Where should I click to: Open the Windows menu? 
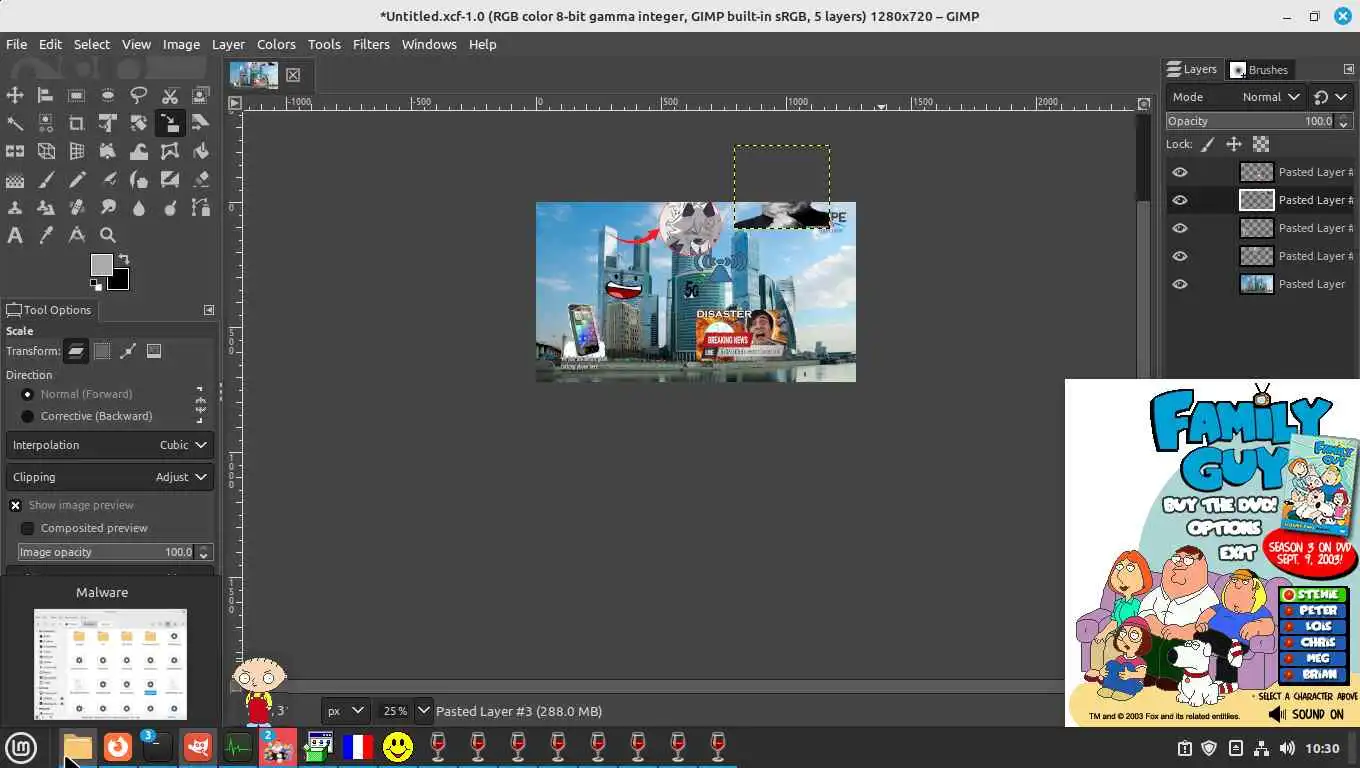pyautogui.click(x=429, y=44)
